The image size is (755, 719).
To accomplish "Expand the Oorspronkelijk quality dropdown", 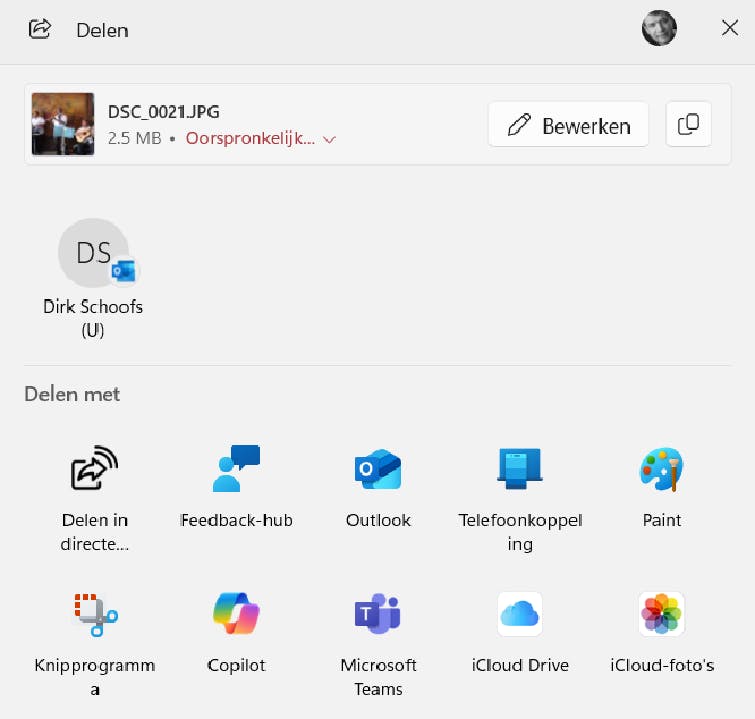I will 260,139.
